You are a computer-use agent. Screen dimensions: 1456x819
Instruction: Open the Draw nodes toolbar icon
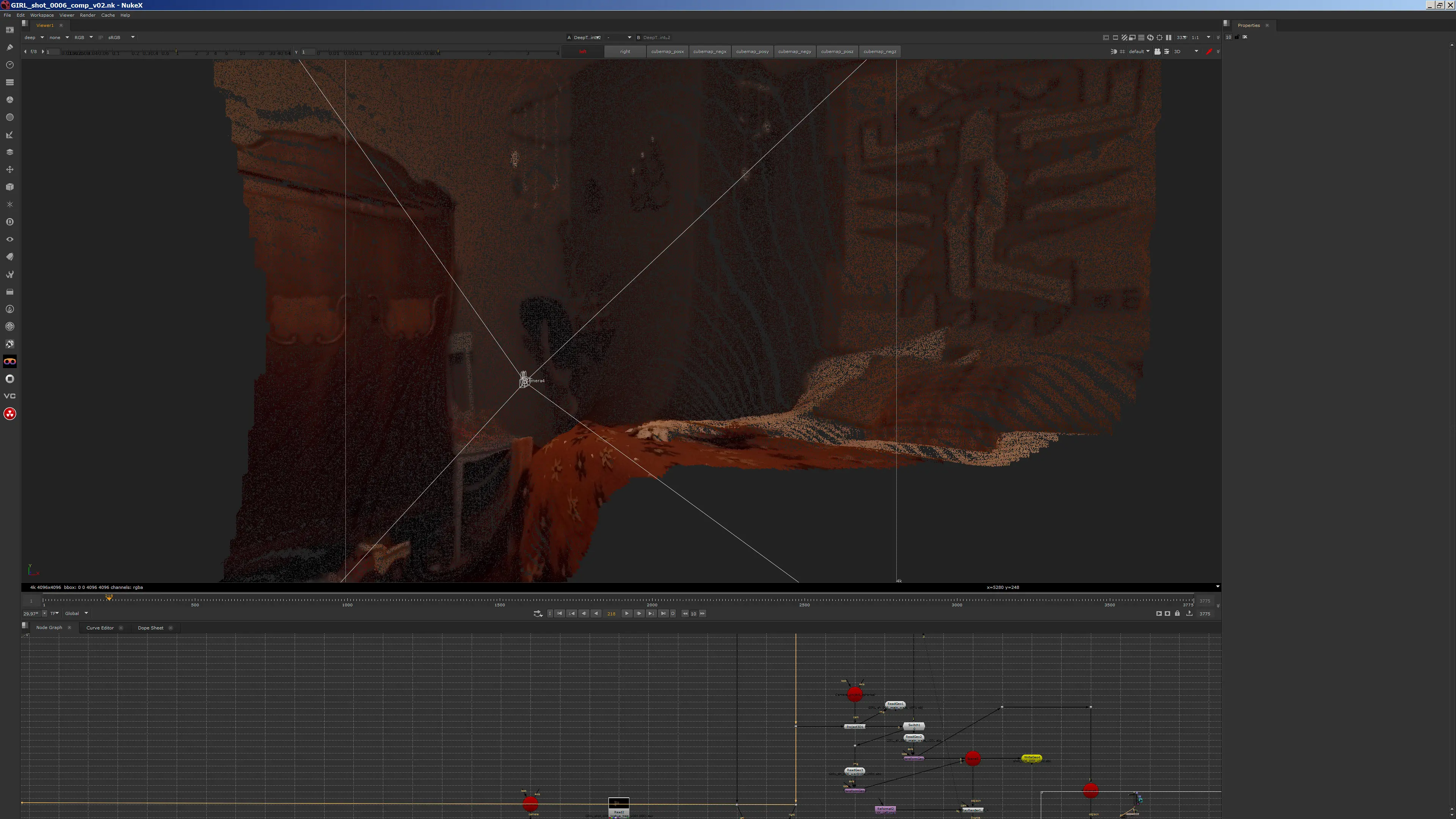tap(9, 47)
